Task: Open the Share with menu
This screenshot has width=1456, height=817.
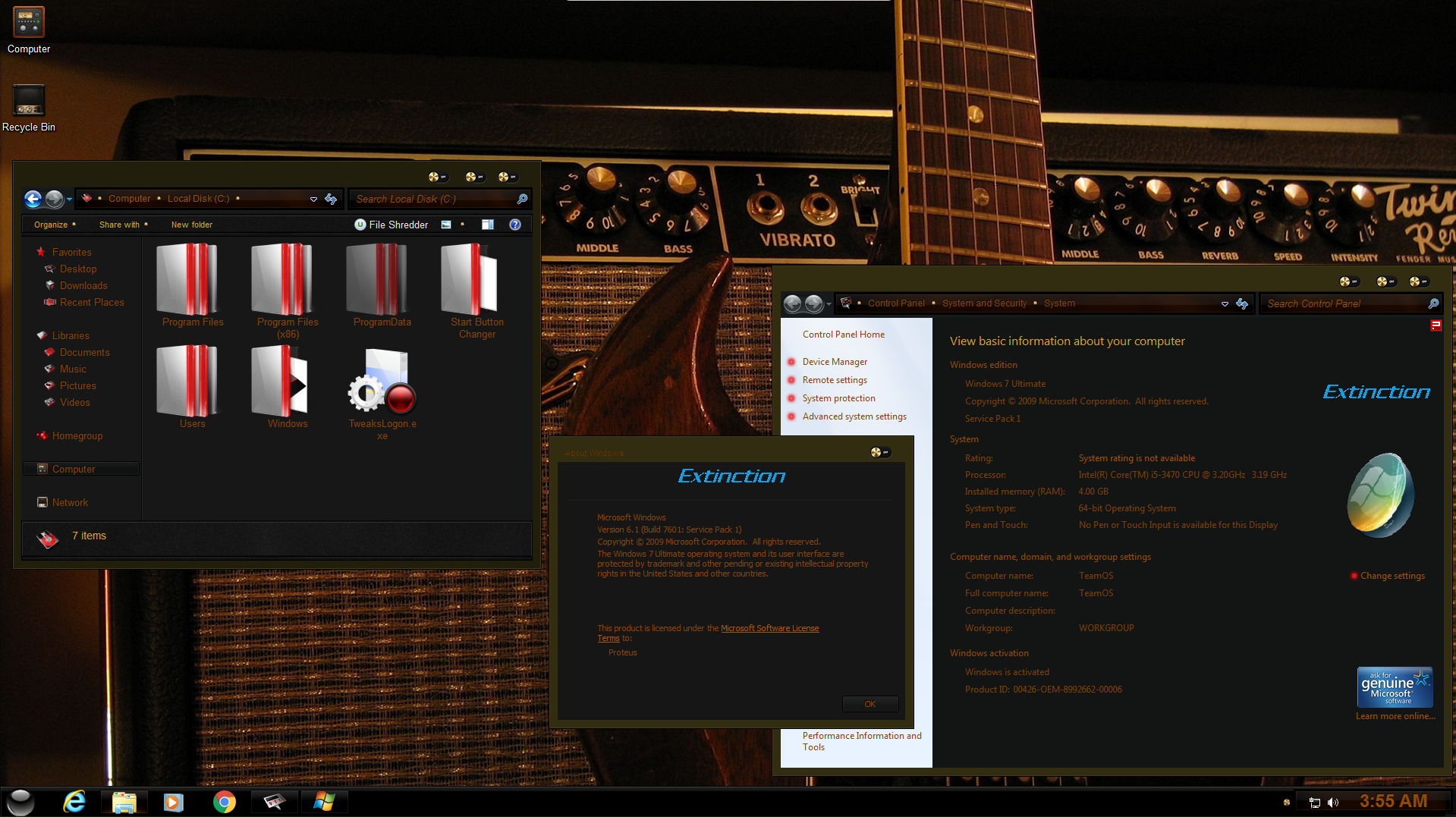Action: (x=124, y=225)
